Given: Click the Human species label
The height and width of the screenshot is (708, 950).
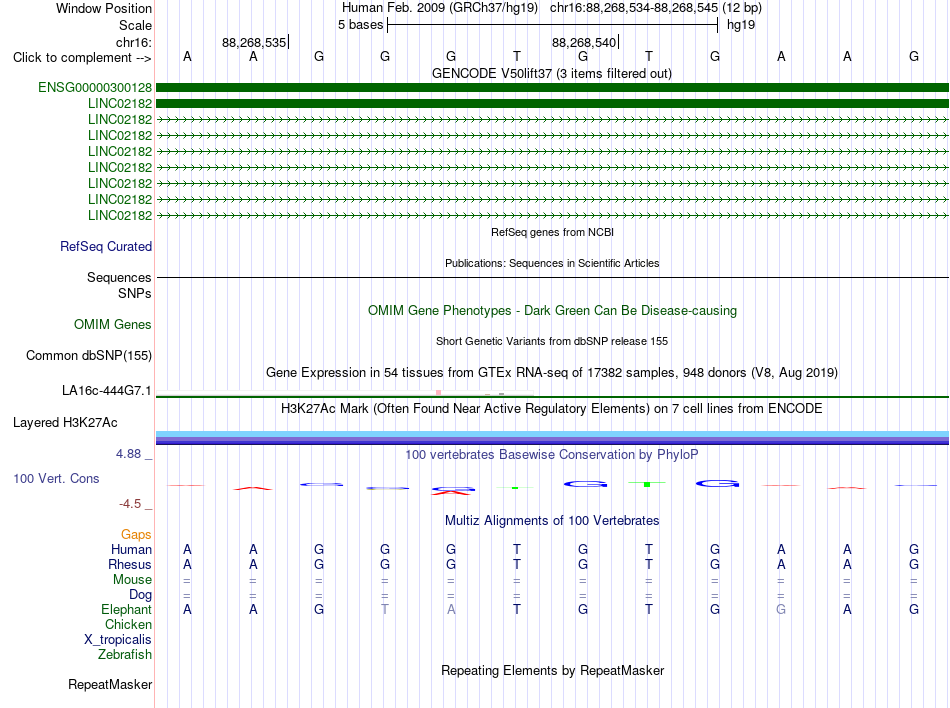Looking at the screenshot, I should point(131,549).
